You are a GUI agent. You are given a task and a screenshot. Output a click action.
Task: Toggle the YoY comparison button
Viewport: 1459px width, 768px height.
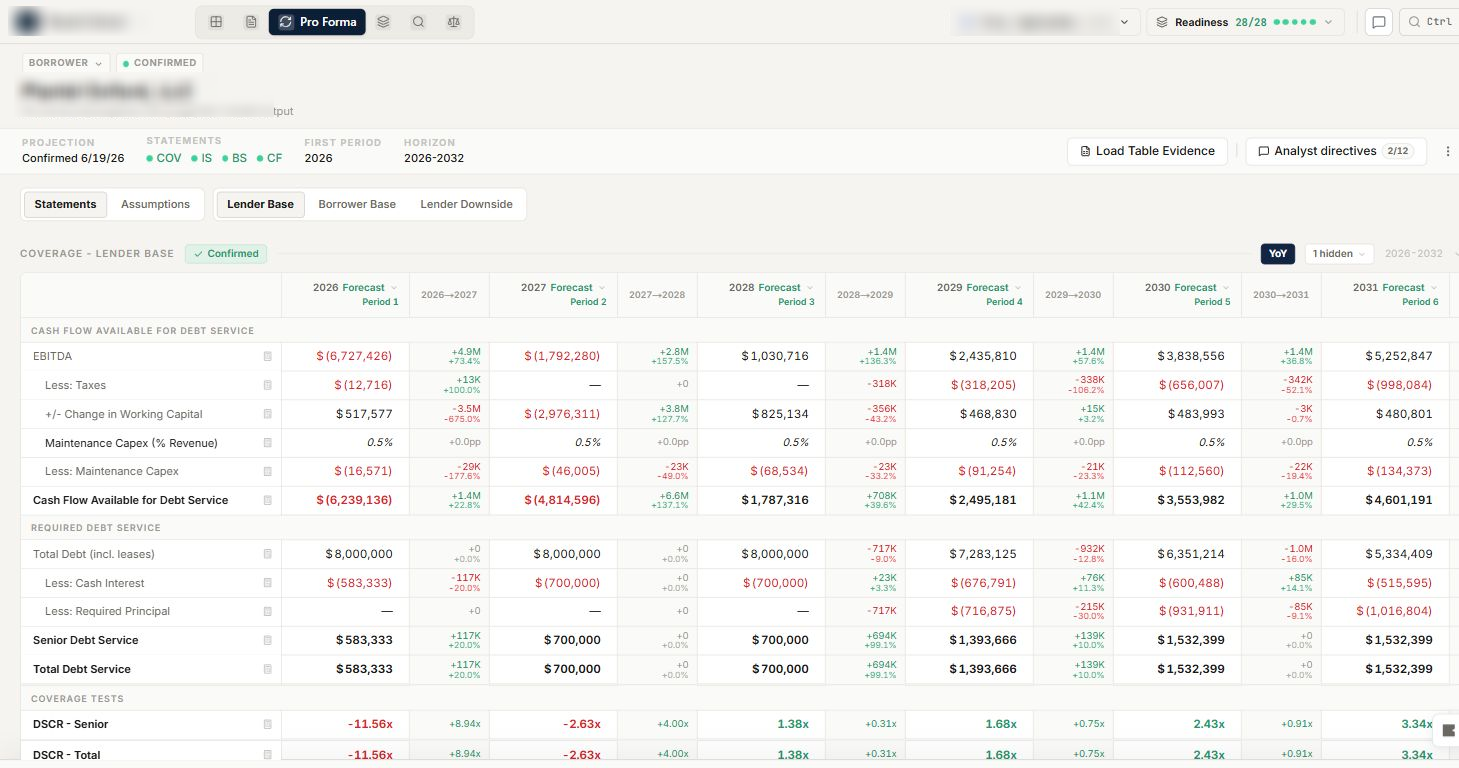point(1278,254)
